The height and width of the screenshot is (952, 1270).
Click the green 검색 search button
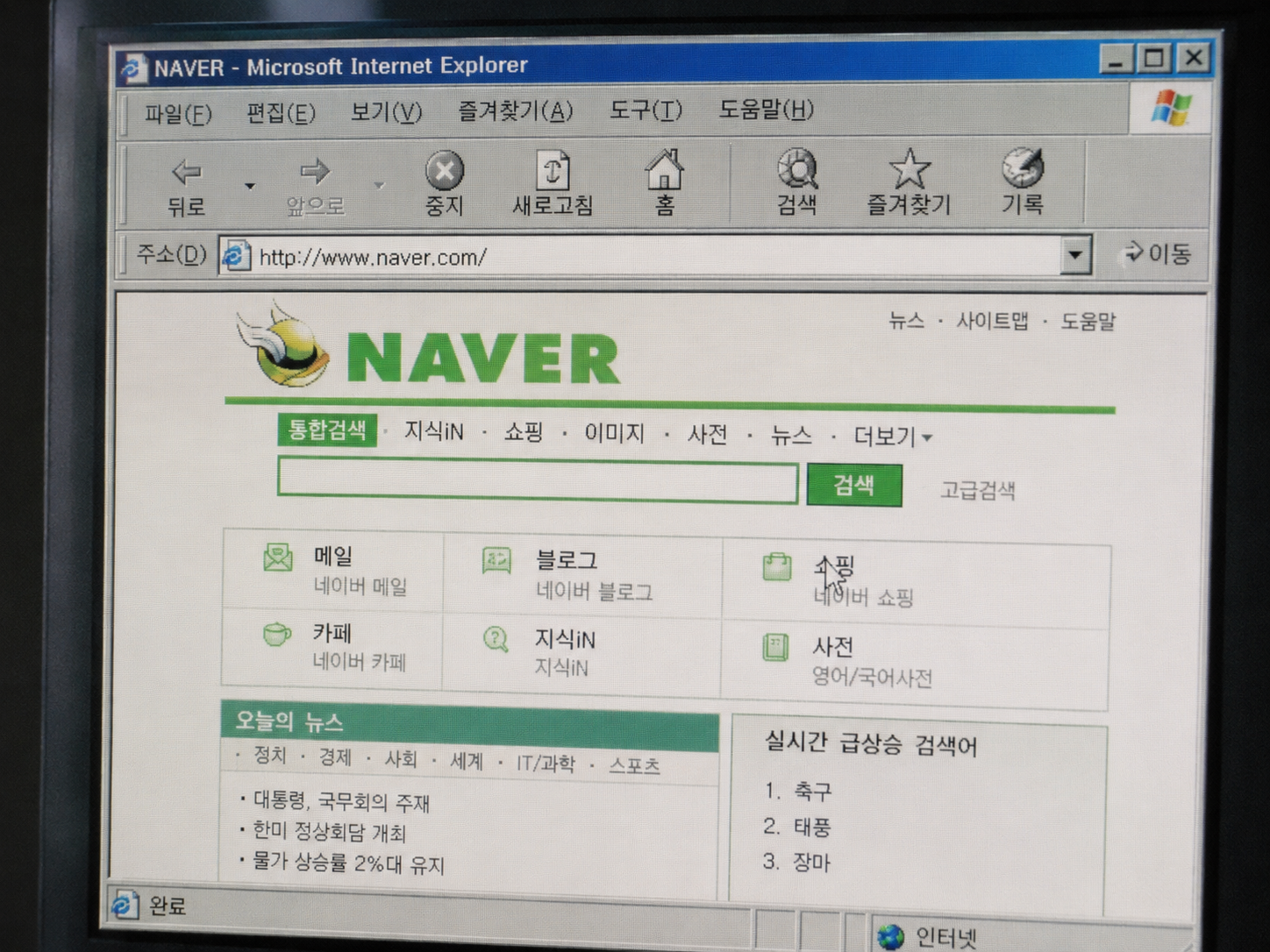[x=854, y=485]
